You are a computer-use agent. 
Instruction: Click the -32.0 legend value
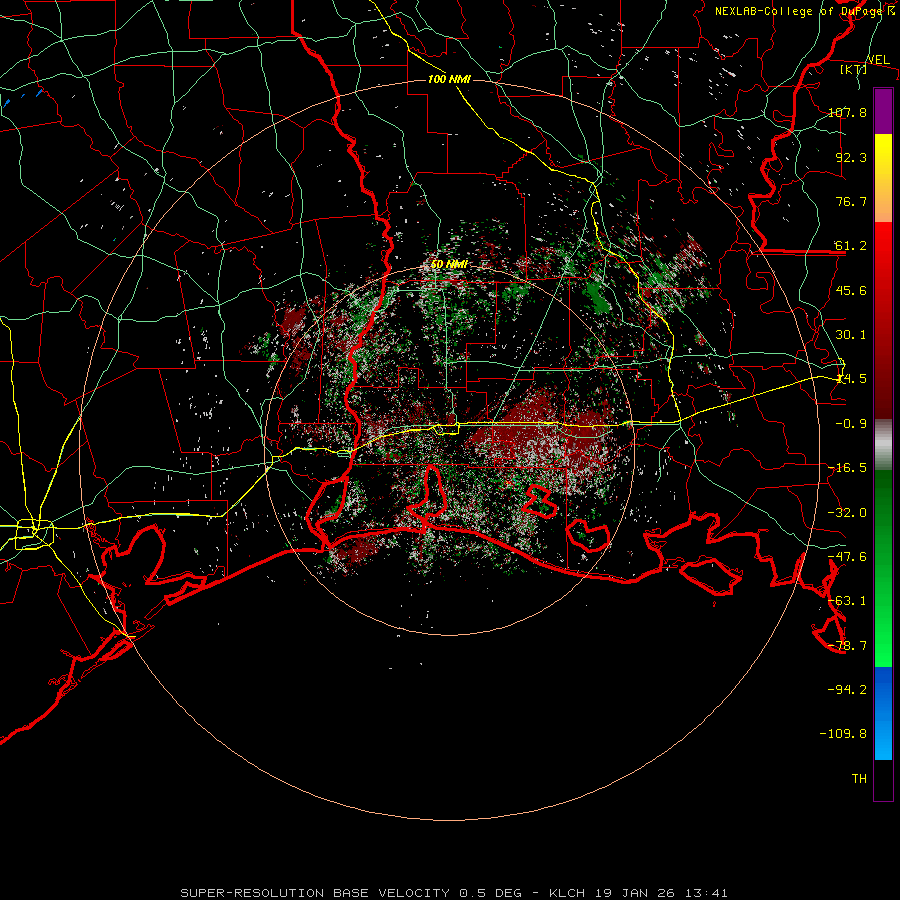tap(847, 513)
